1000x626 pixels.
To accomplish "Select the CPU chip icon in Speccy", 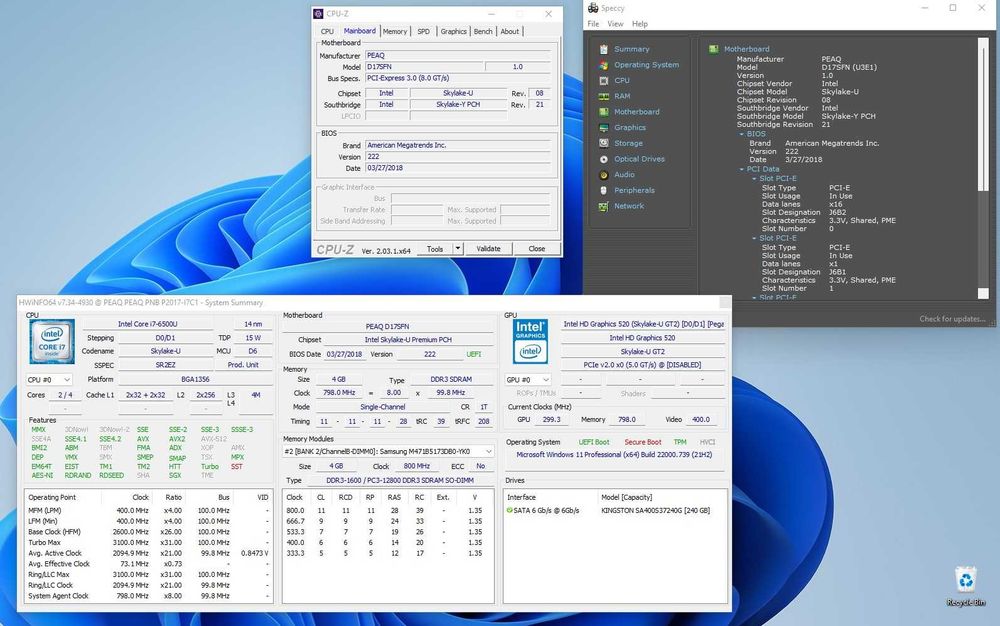I will [603, 80].
